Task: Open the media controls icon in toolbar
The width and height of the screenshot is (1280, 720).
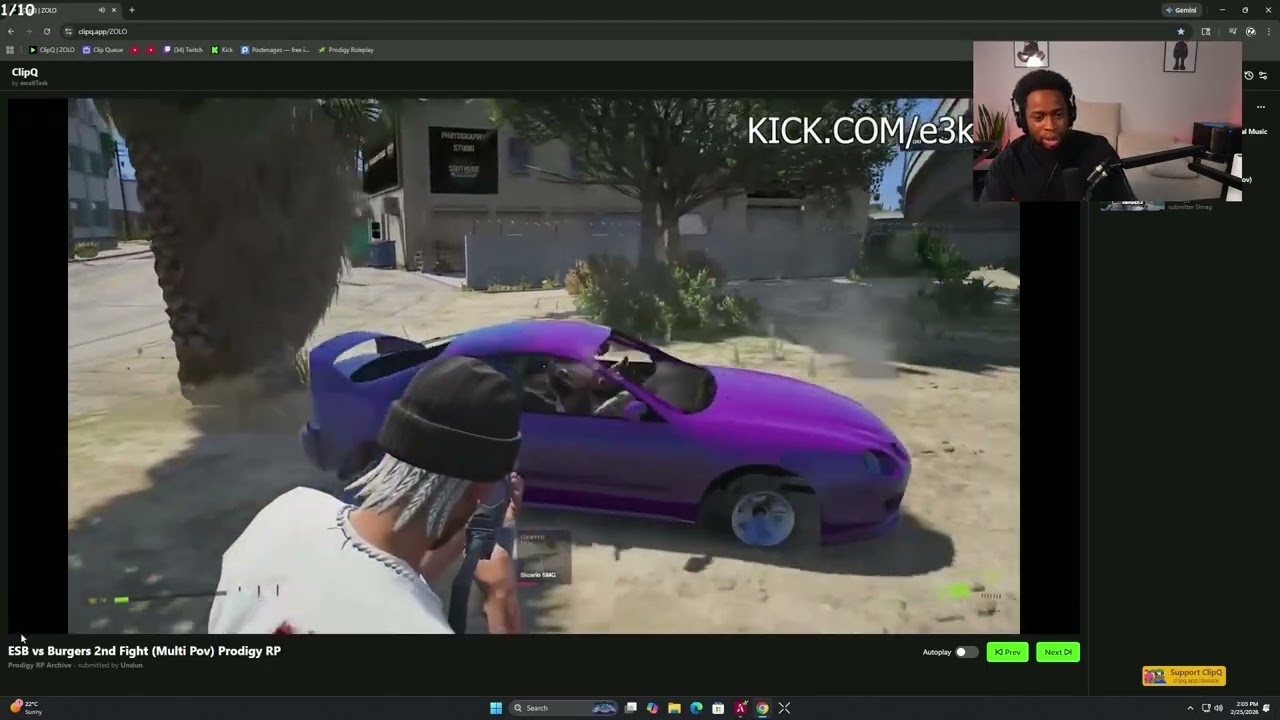Action: (1233, 31)
